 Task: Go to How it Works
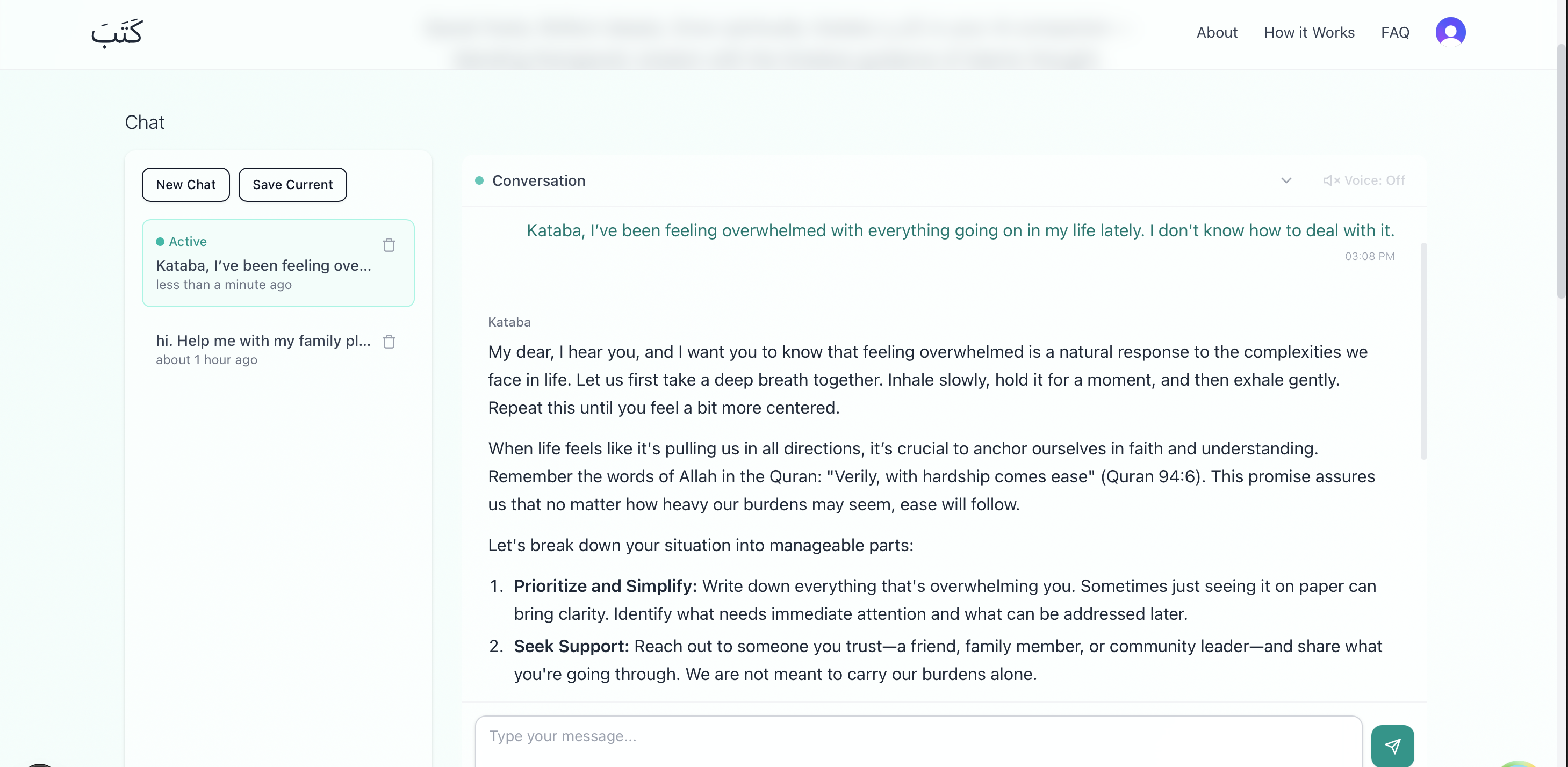click(1308, 33)
